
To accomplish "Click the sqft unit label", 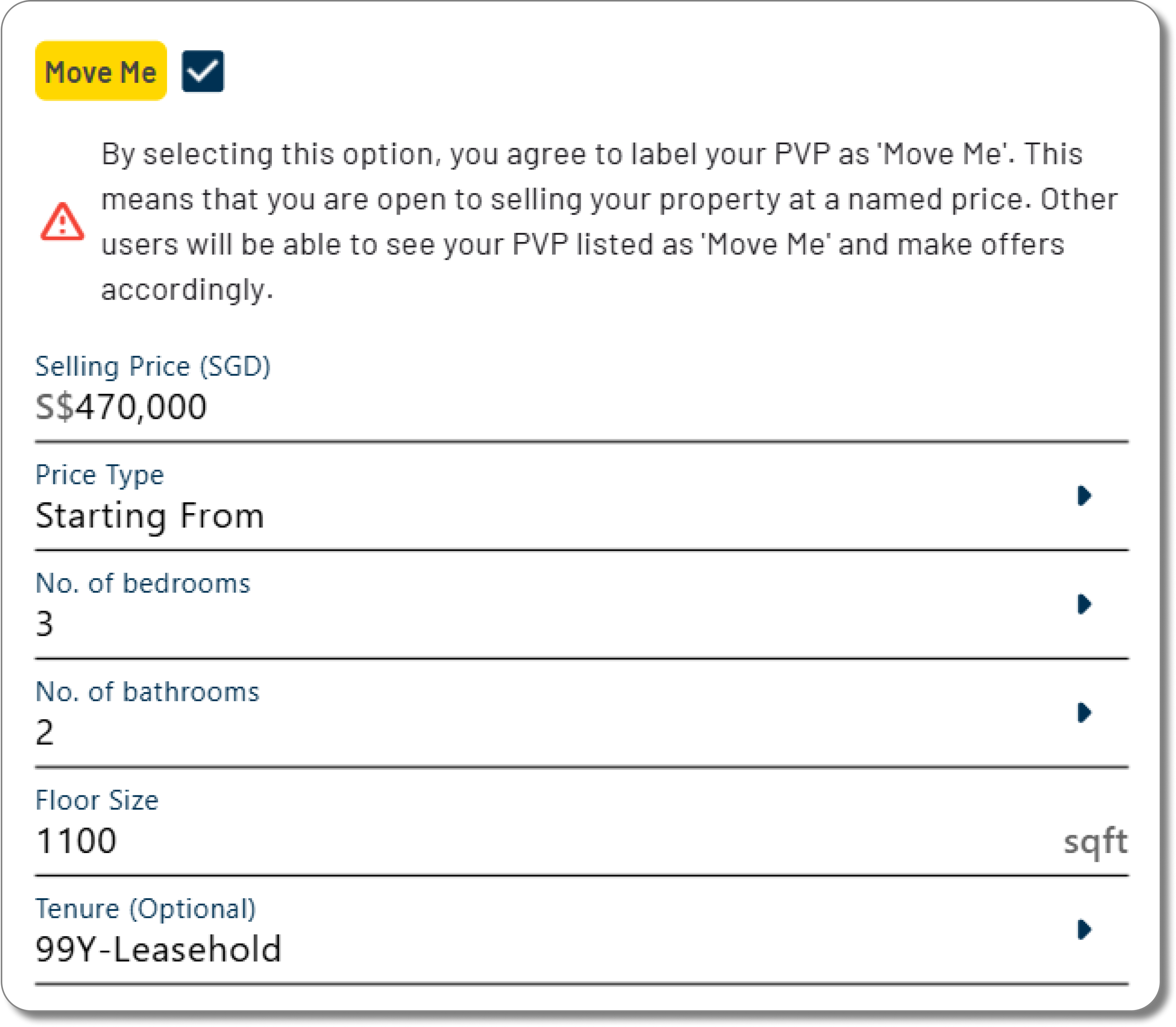I will click(1095, 842).
